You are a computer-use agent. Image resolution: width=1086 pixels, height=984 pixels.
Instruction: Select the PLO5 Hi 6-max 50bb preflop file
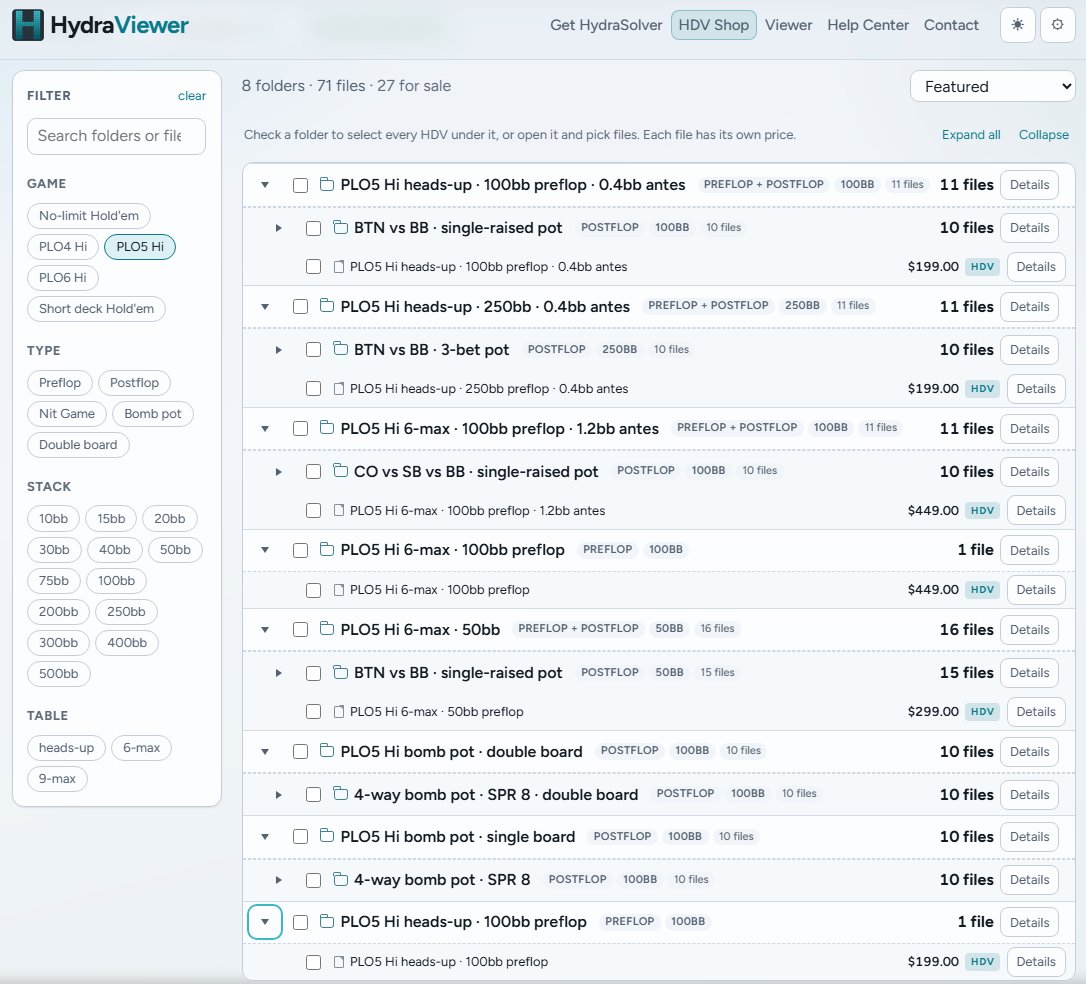pos(313,711)
